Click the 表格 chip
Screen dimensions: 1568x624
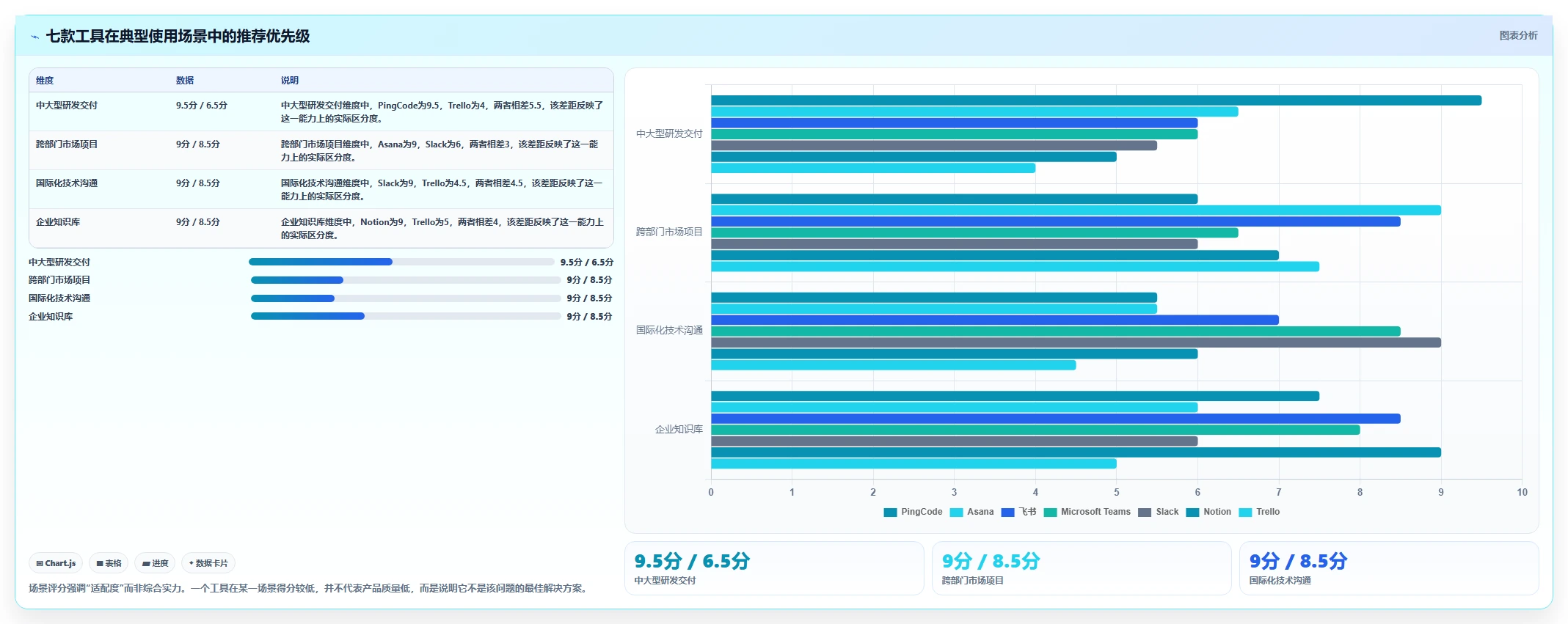point(109,563)
